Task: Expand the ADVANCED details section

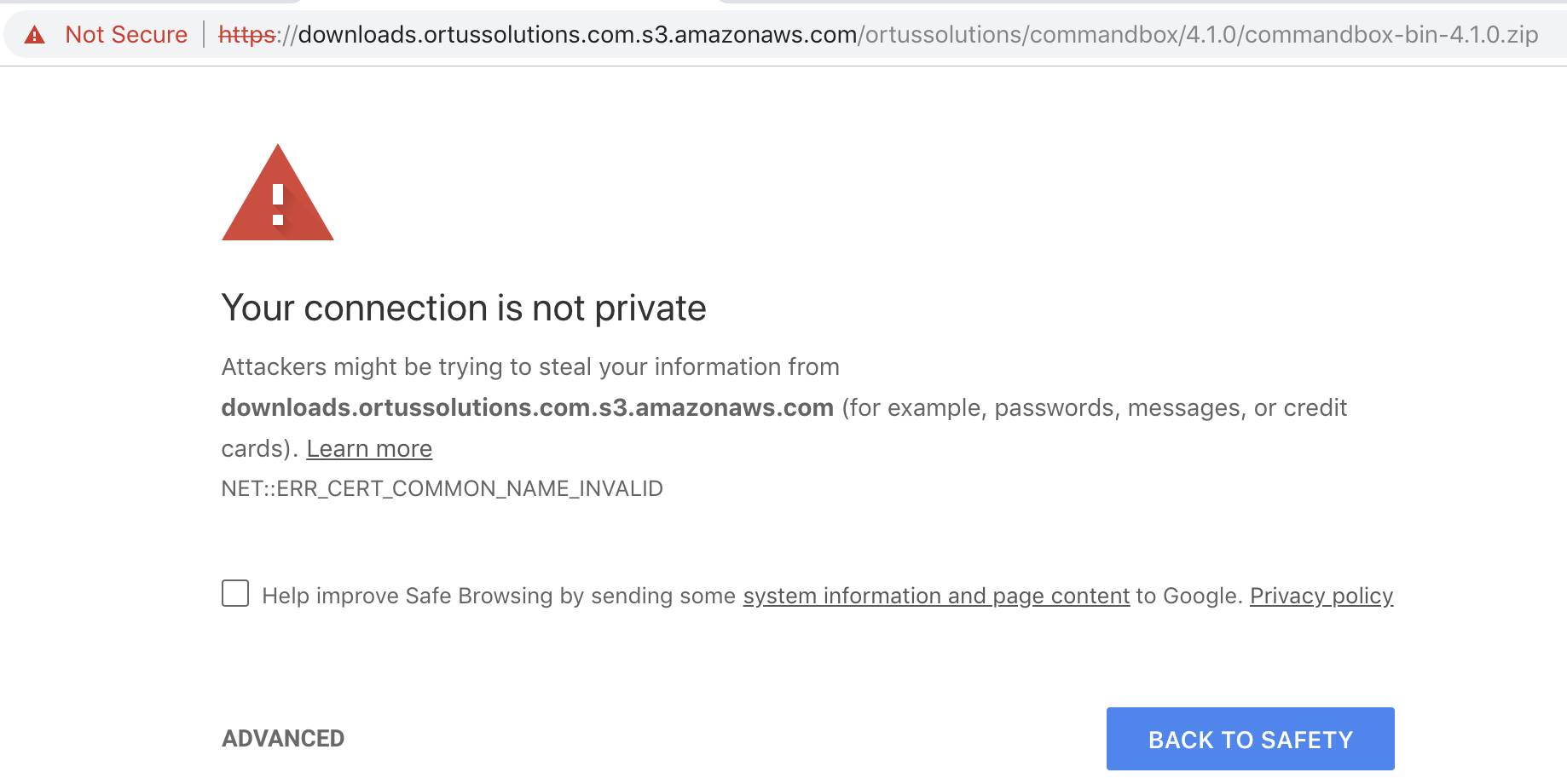Action: [x=283, y=738]
